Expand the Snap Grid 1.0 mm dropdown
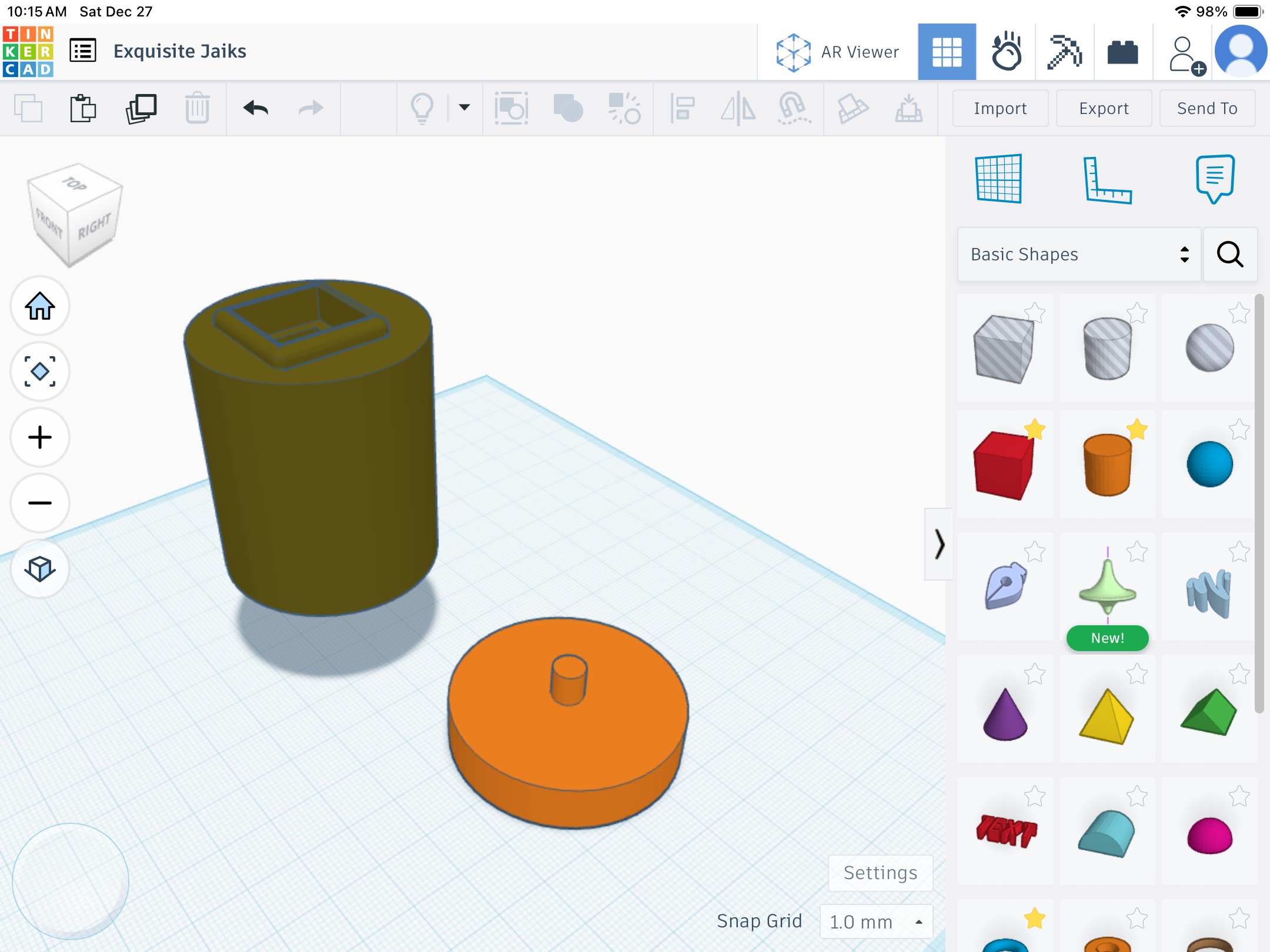Viewport: 1270px width, 952px height. [876, 921]
